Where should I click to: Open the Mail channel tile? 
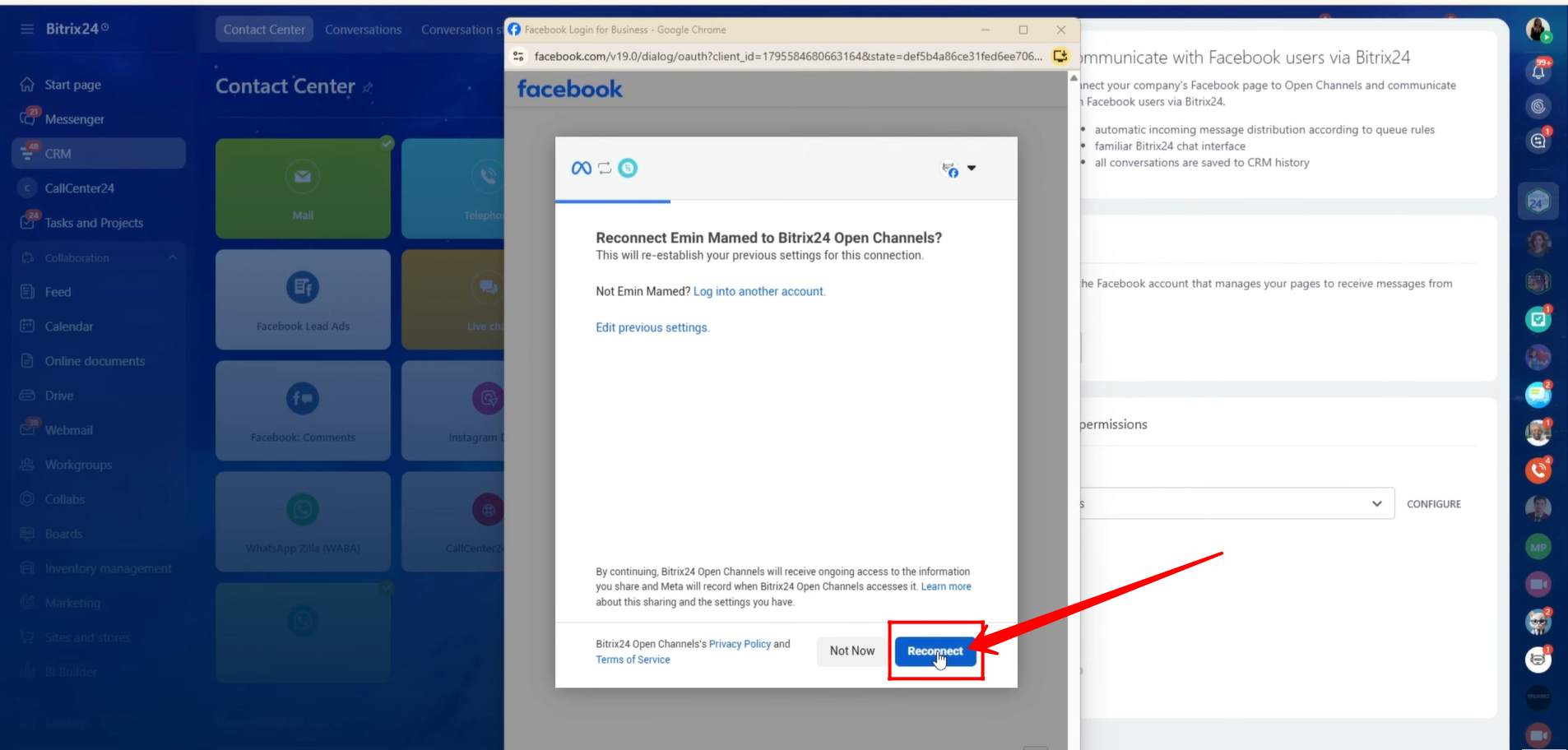pos(303,188)
